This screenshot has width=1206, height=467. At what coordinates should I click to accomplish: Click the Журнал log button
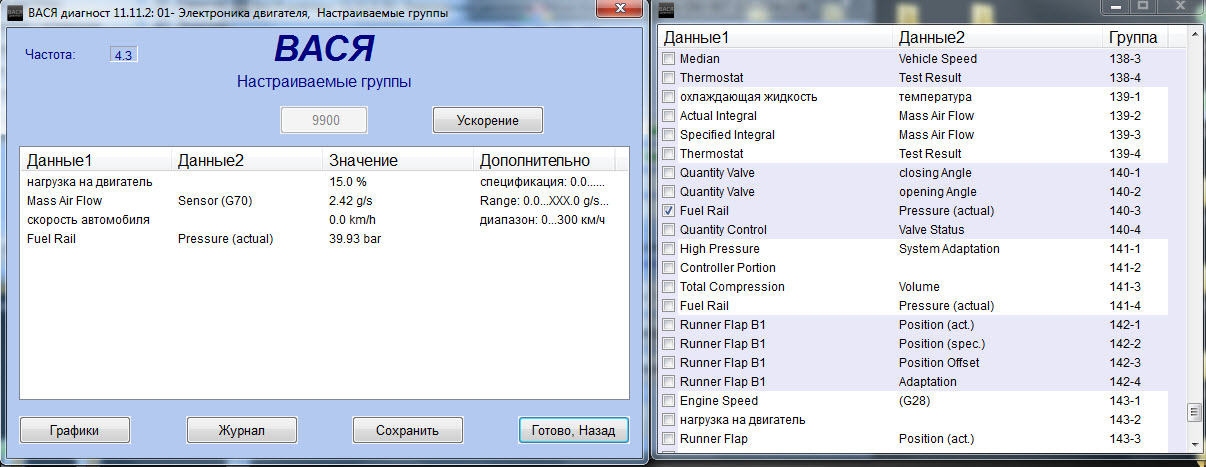tap(241, 431)
